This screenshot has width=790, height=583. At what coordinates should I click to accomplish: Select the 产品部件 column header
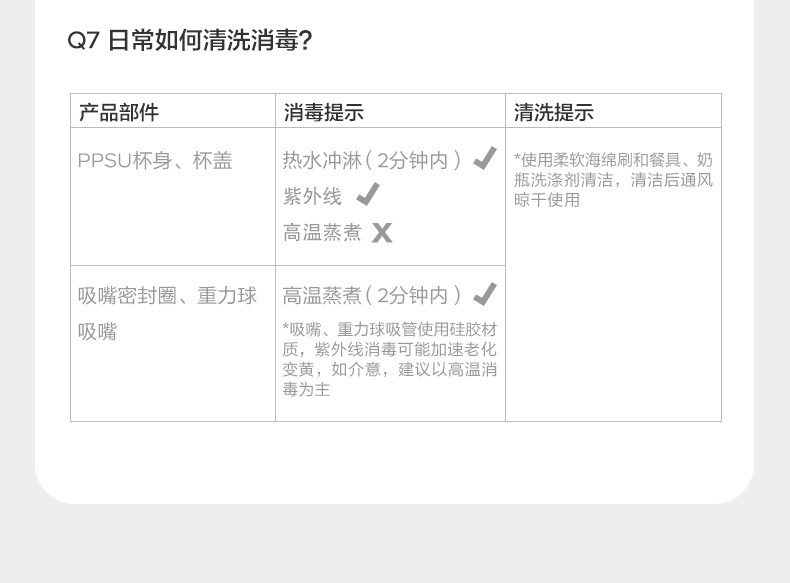pos(119,112)
